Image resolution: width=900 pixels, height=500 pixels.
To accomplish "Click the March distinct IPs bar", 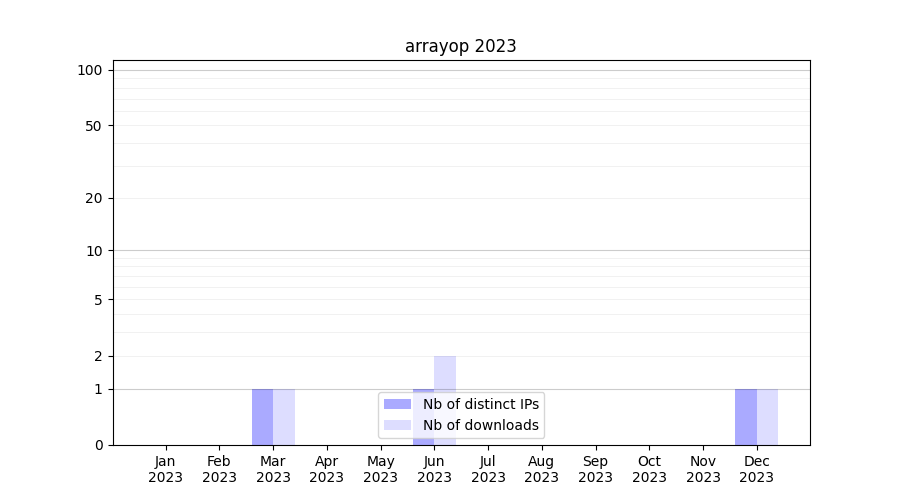I will pos(262,417).
